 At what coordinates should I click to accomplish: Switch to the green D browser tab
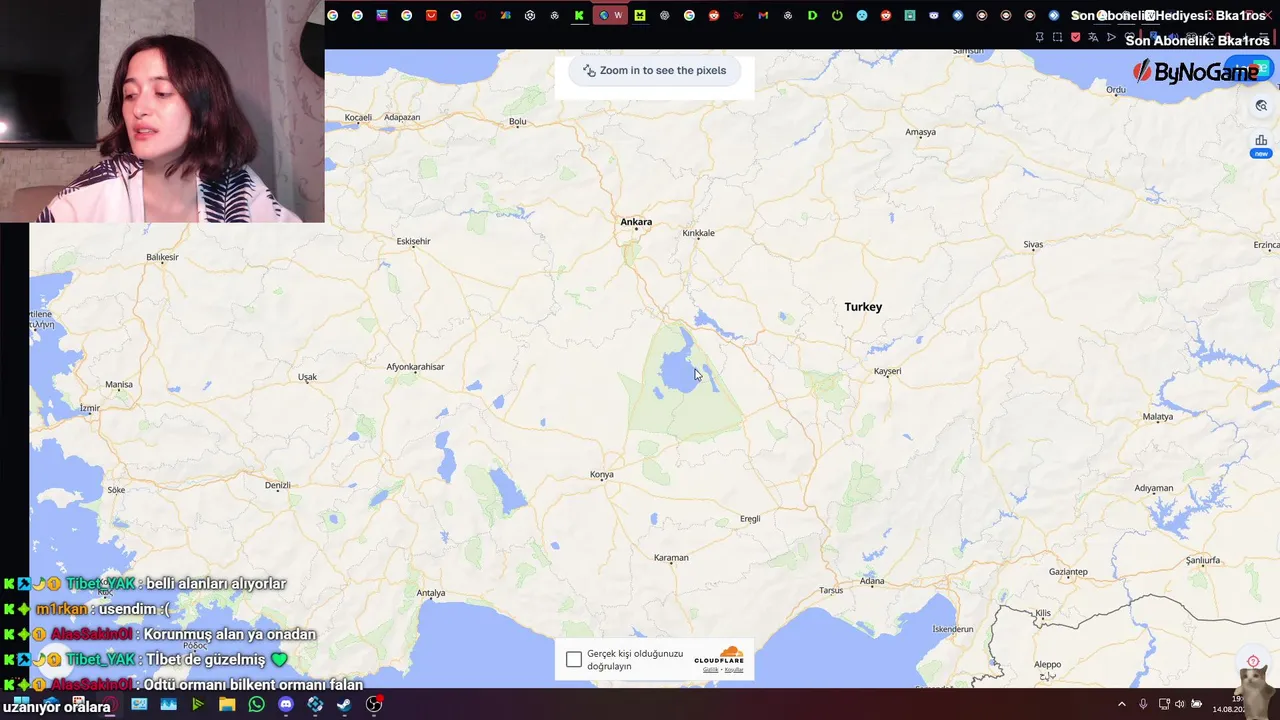[x=812, y=15]
